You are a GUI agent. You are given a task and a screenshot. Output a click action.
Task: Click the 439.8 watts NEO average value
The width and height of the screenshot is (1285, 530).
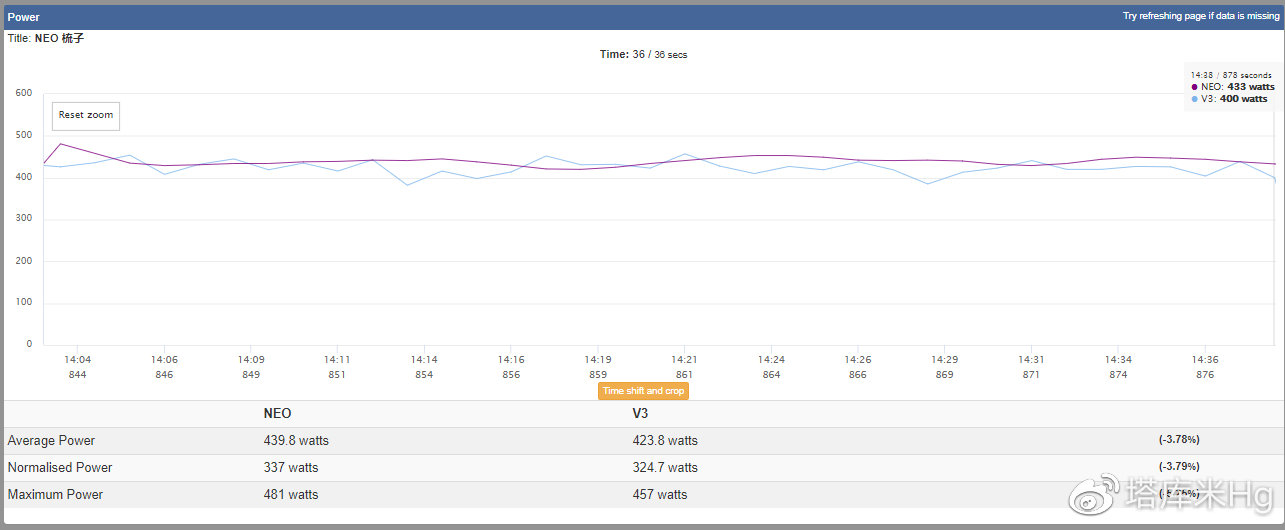coord(296,440)
